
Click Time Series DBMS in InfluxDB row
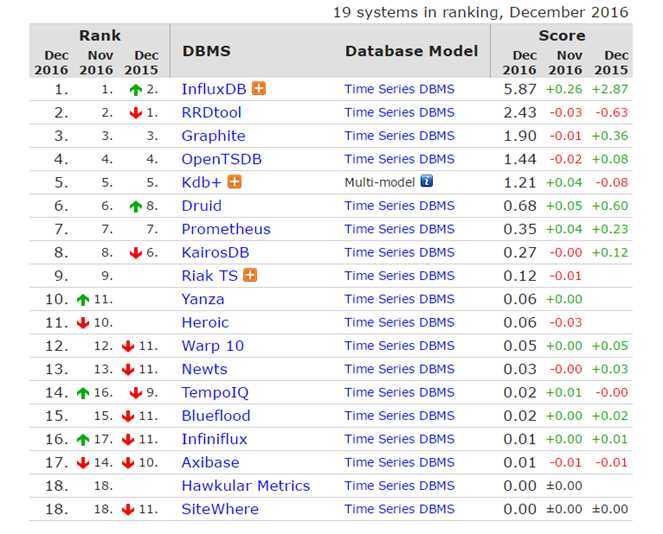point(400,89)
